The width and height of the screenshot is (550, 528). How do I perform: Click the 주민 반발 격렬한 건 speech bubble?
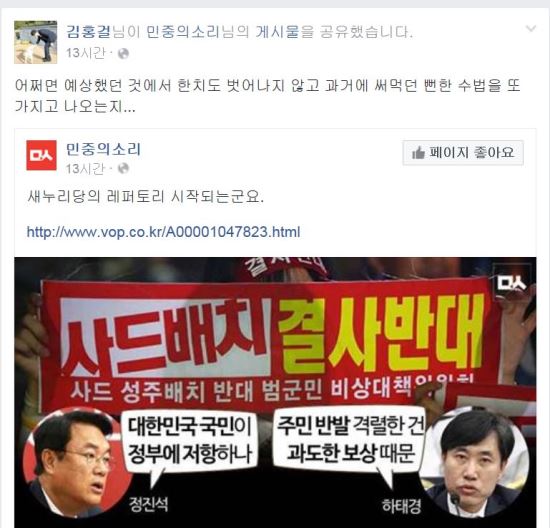coord(350,439)
